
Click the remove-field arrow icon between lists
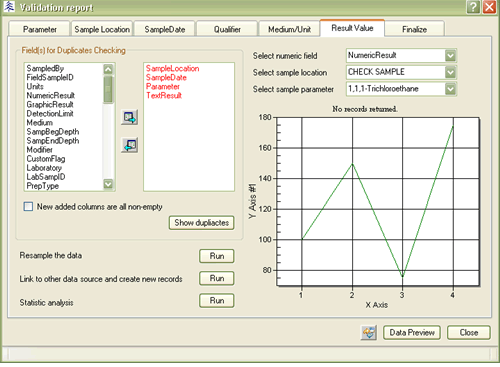(129, 145)
